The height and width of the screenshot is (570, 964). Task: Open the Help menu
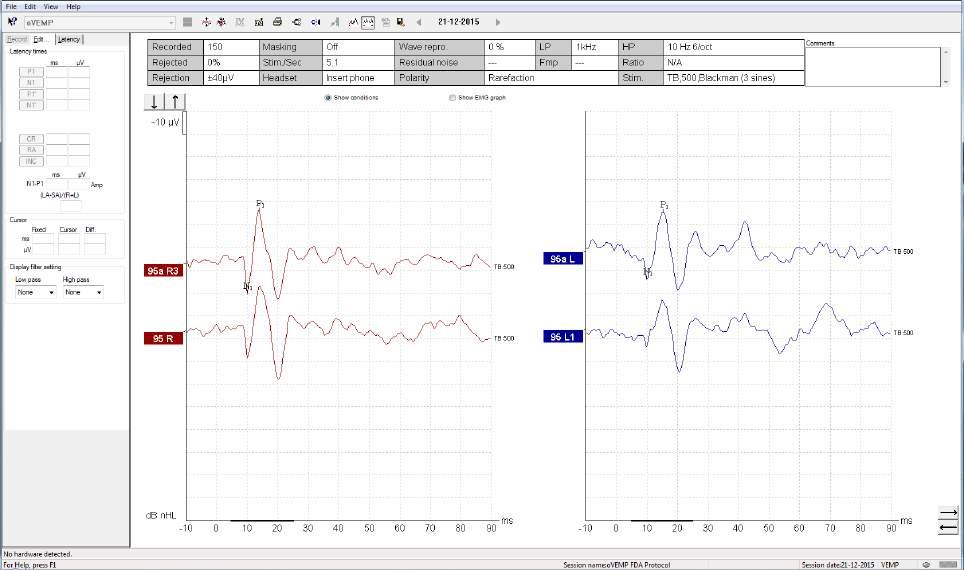(73, 6)
